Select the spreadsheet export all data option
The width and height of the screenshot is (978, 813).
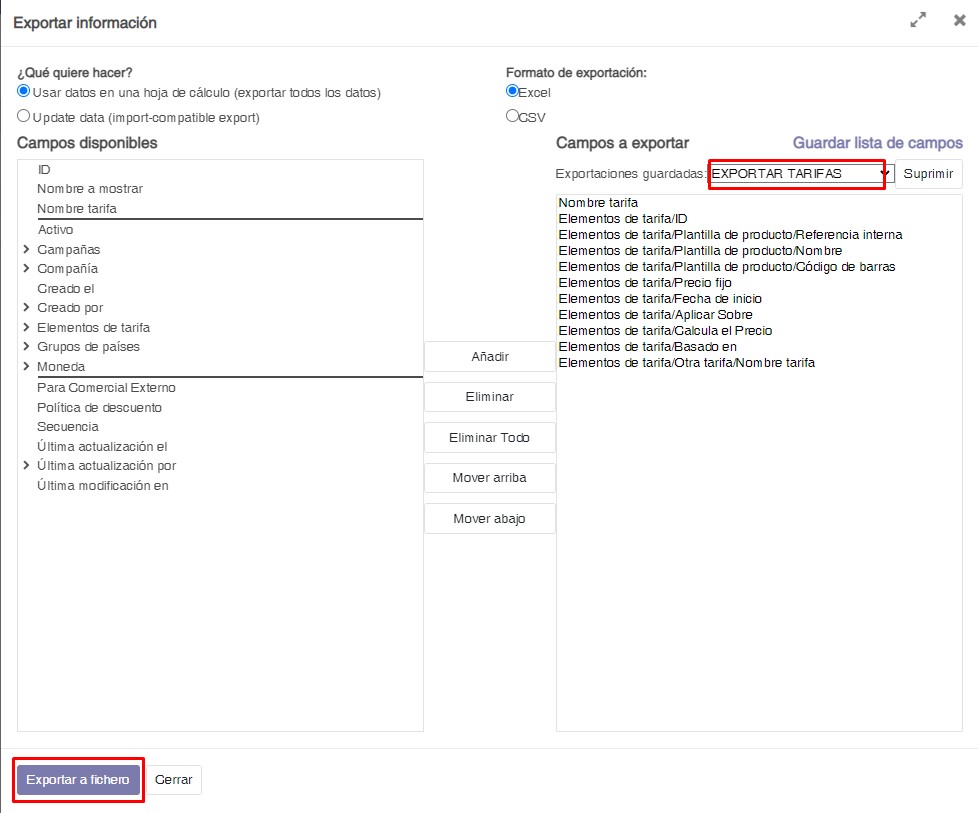point(24,91)
